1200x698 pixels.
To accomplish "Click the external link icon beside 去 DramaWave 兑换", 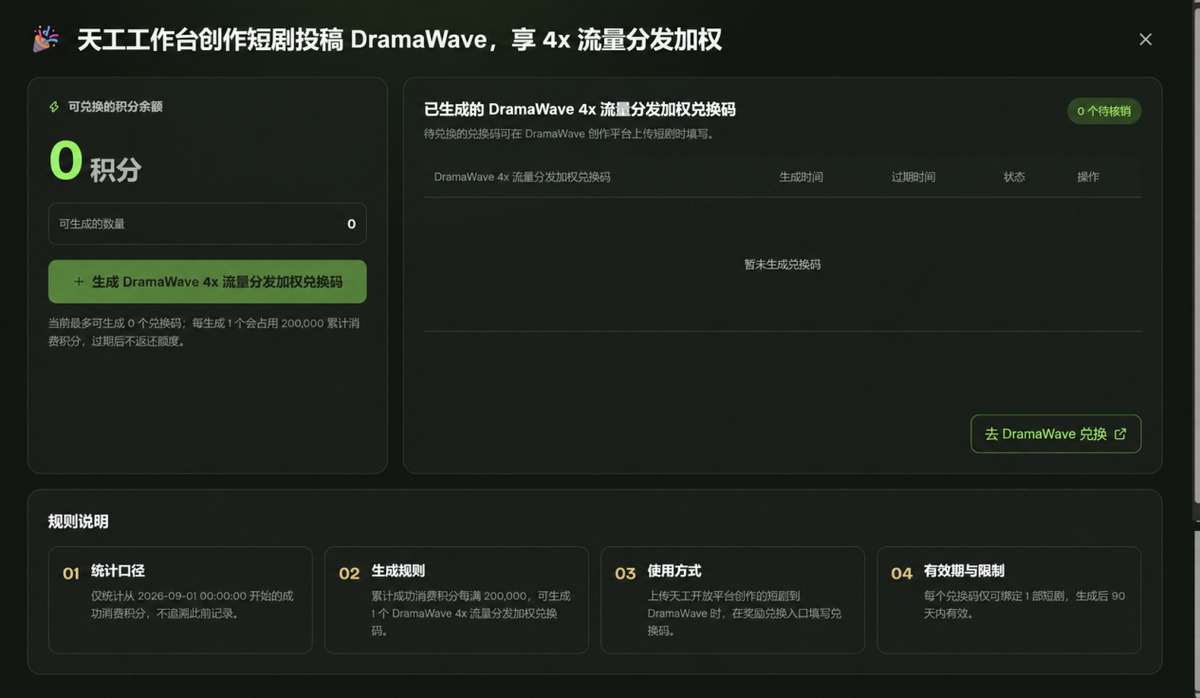I will [1120, 434].
